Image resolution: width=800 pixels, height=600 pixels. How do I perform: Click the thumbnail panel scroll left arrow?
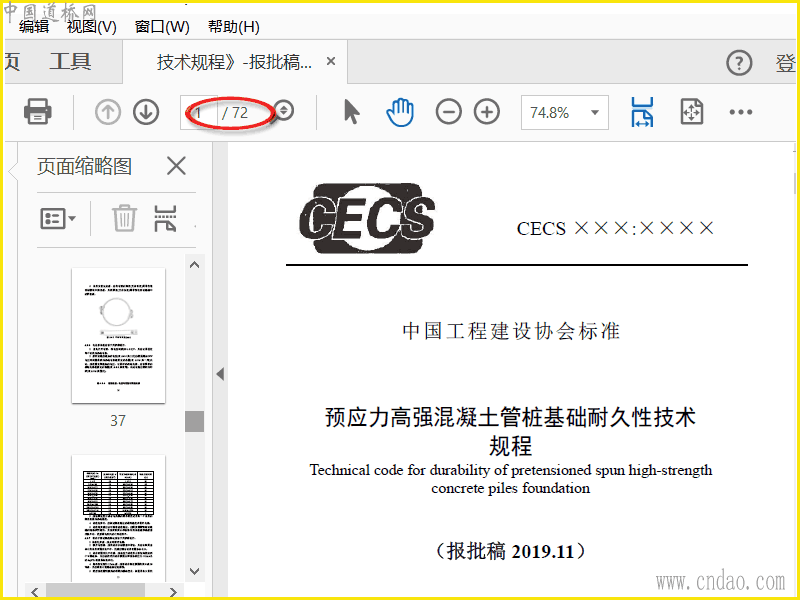35,592
